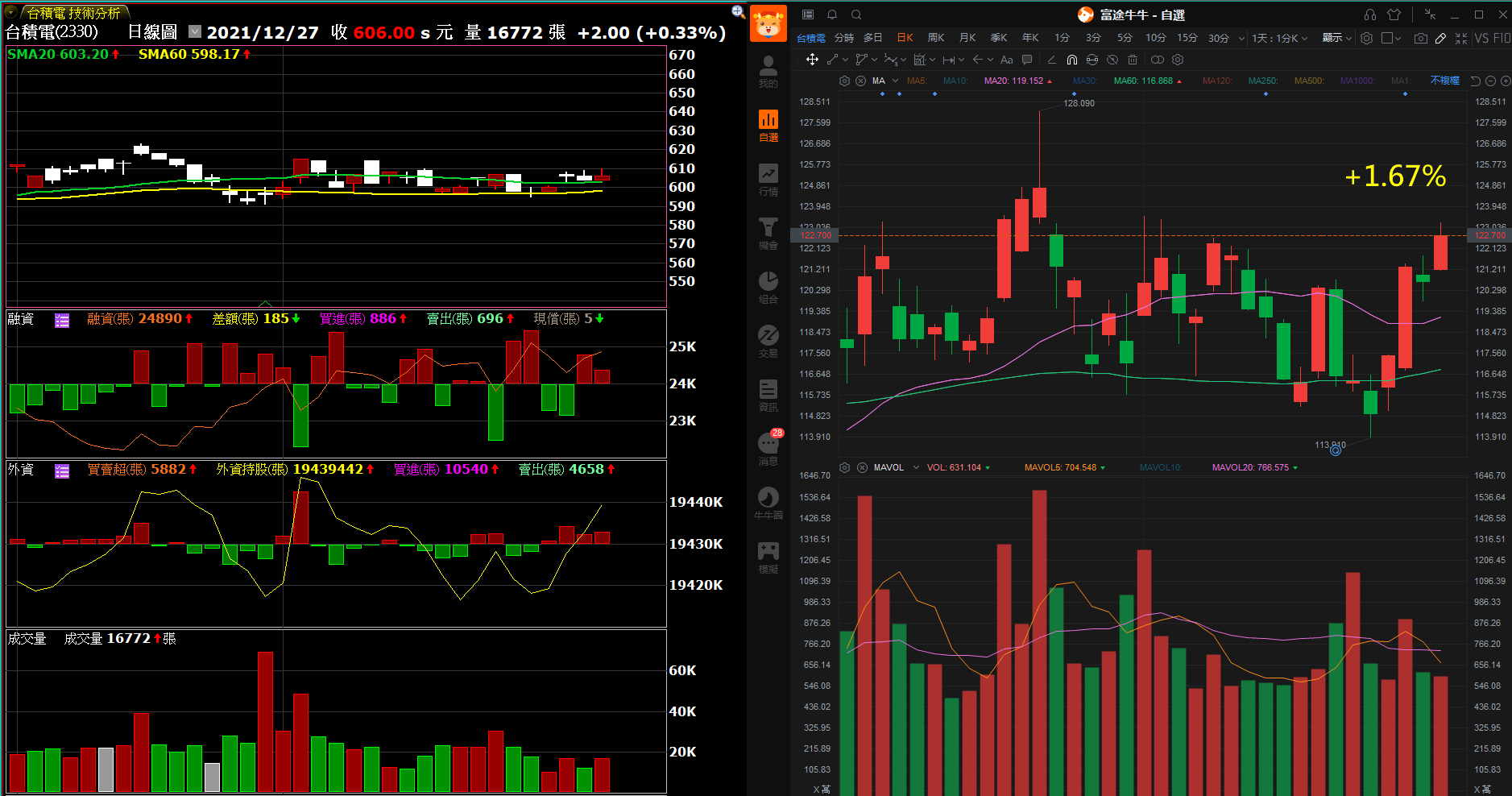Expand the MAVOL indicator dropdown

[916, 467]
